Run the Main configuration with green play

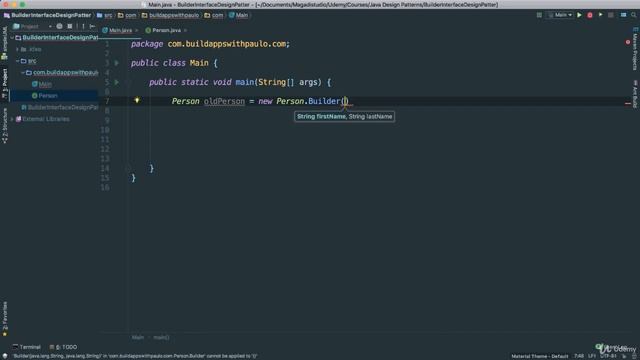(579, 15)
